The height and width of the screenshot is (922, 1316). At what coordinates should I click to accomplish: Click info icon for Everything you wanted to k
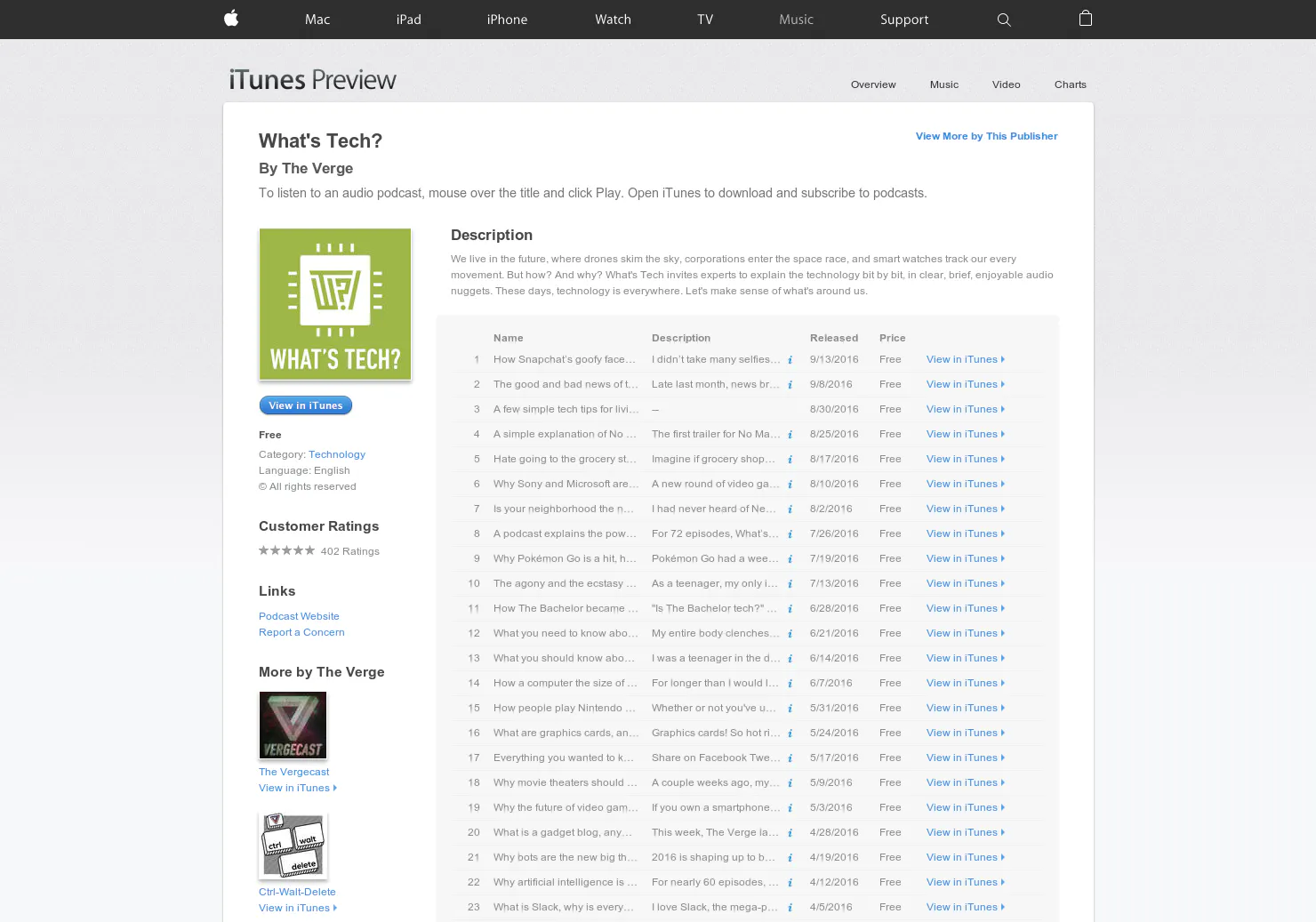point(790,758)
